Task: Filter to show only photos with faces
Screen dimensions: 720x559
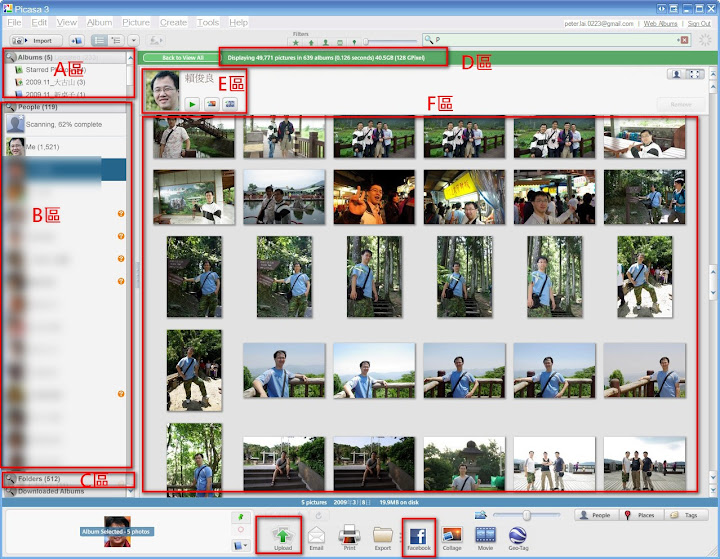Action: point(326,42)
